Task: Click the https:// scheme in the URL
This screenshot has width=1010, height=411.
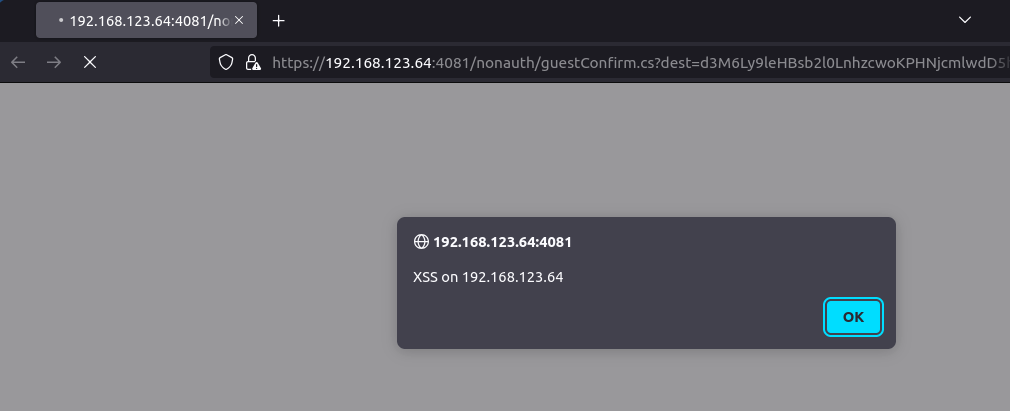Action: click(299, 62)
